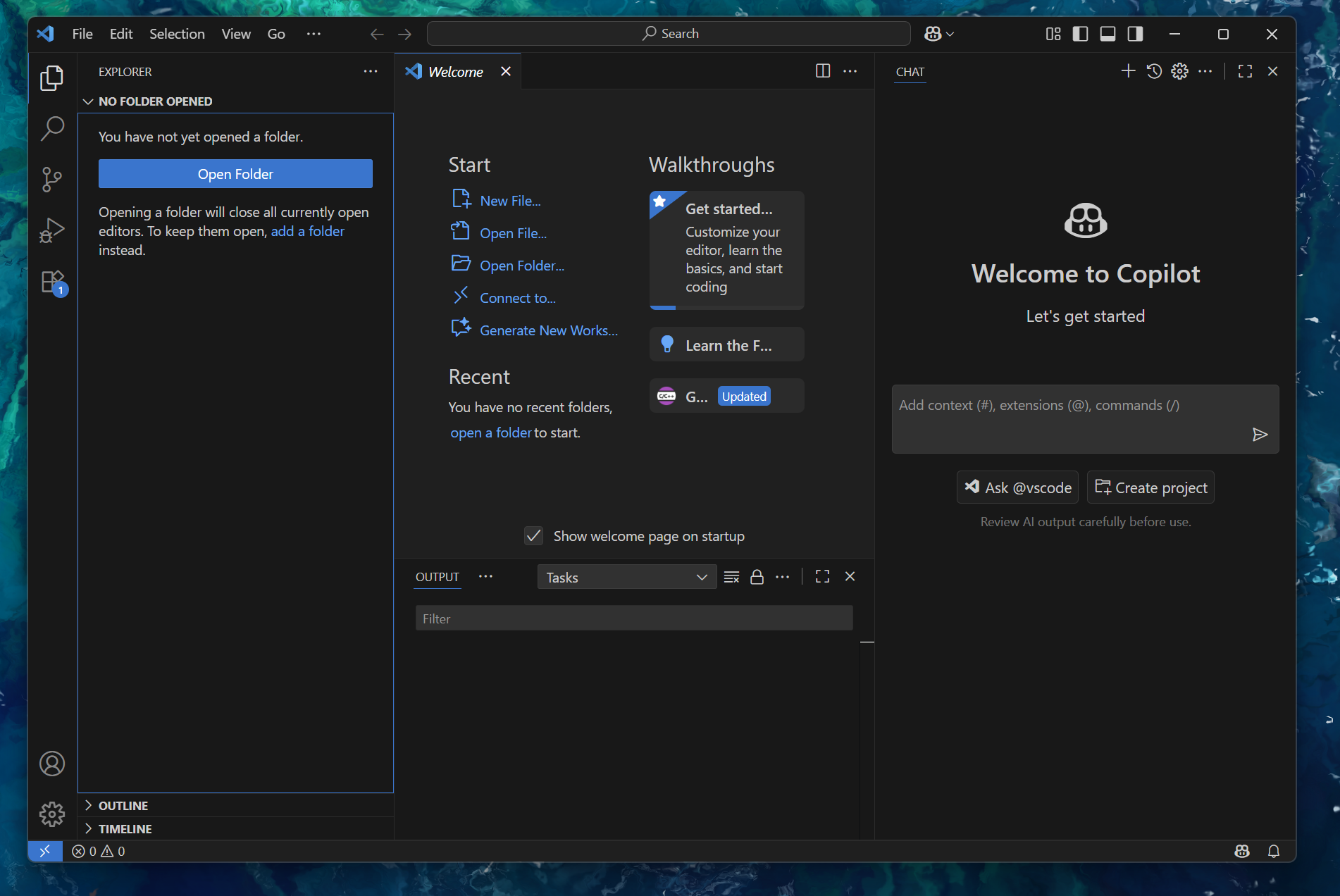The image size is (1340, 896).
Task: Go back with the navigation arrow
Action: point(377,34)
